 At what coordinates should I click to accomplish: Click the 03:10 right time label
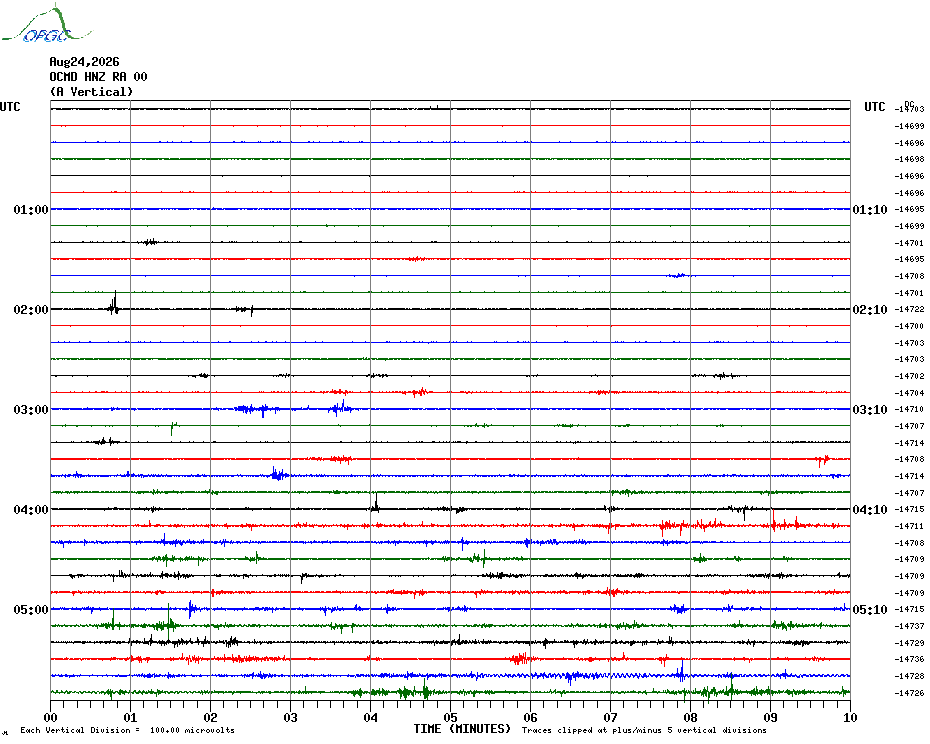(870, 409)
